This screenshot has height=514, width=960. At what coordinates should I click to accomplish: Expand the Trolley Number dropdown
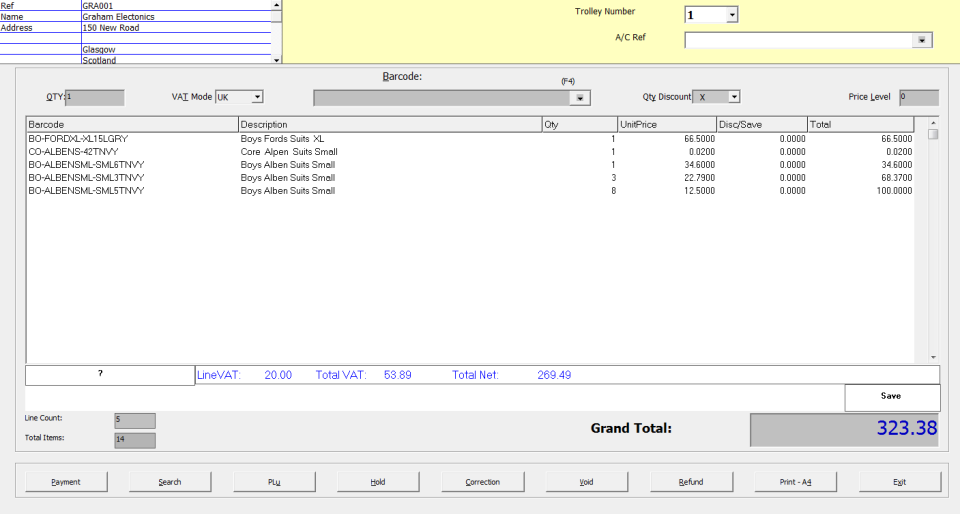point(731,15)
